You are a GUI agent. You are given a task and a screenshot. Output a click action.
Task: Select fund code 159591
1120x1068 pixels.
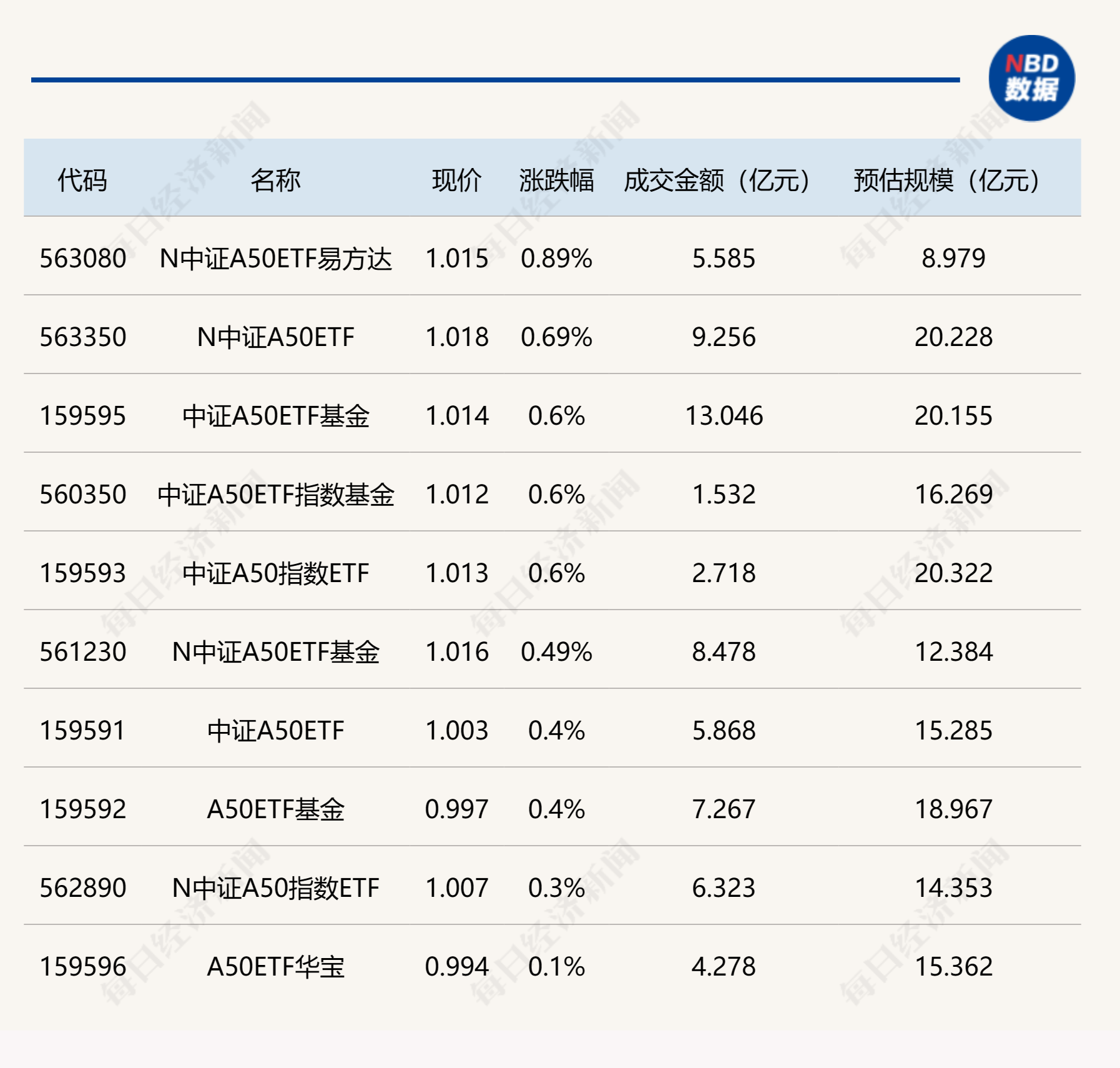(x=82, y=731)
